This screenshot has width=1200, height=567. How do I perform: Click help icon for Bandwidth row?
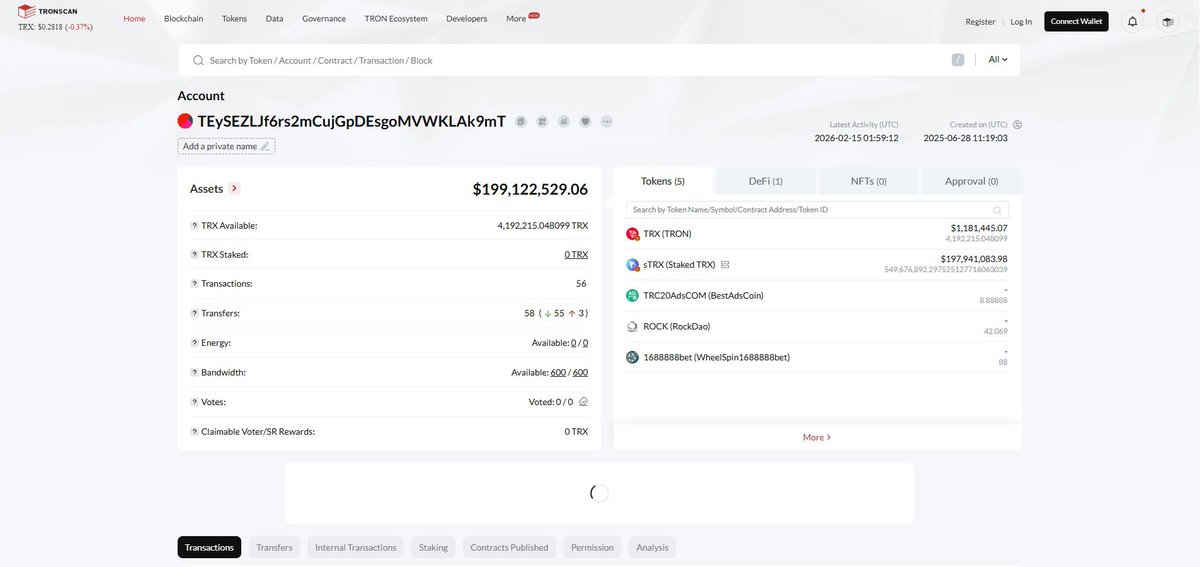tap(194, 372)
